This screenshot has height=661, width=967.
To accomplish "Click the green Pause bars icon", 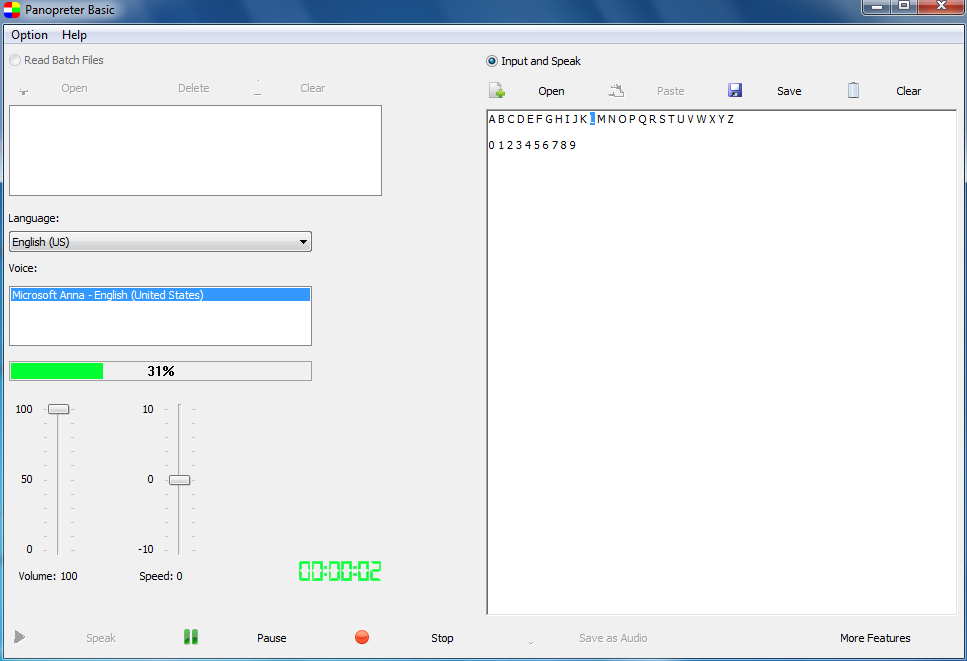I will (x=191, y=636).
